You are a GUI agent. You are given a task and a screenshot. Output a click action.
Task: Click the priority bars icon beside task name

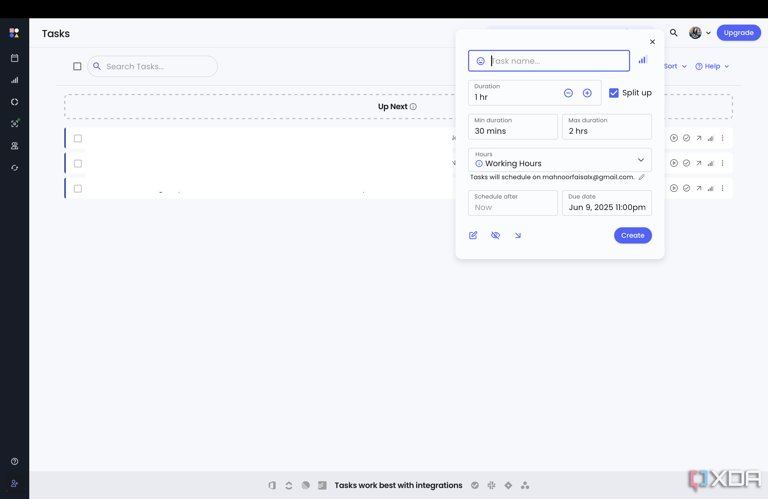point(642,60)
